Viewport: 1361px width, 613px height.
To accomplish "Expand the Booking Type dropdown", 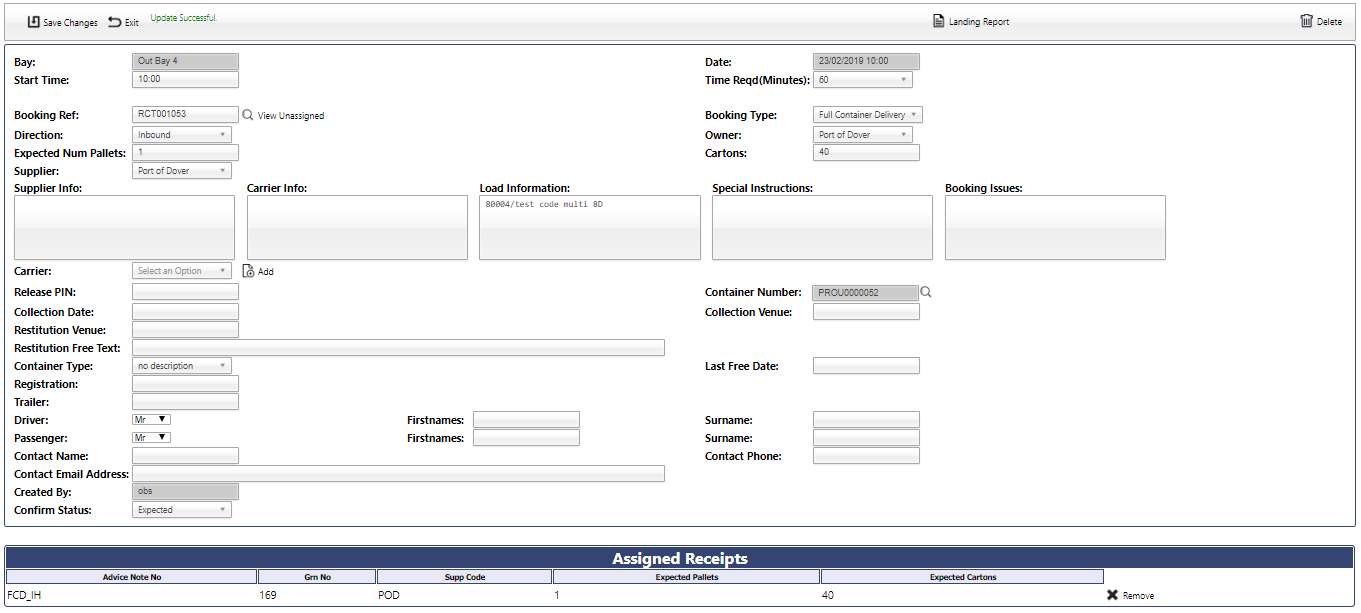I will pyautogui.click(x=867, y=115).
